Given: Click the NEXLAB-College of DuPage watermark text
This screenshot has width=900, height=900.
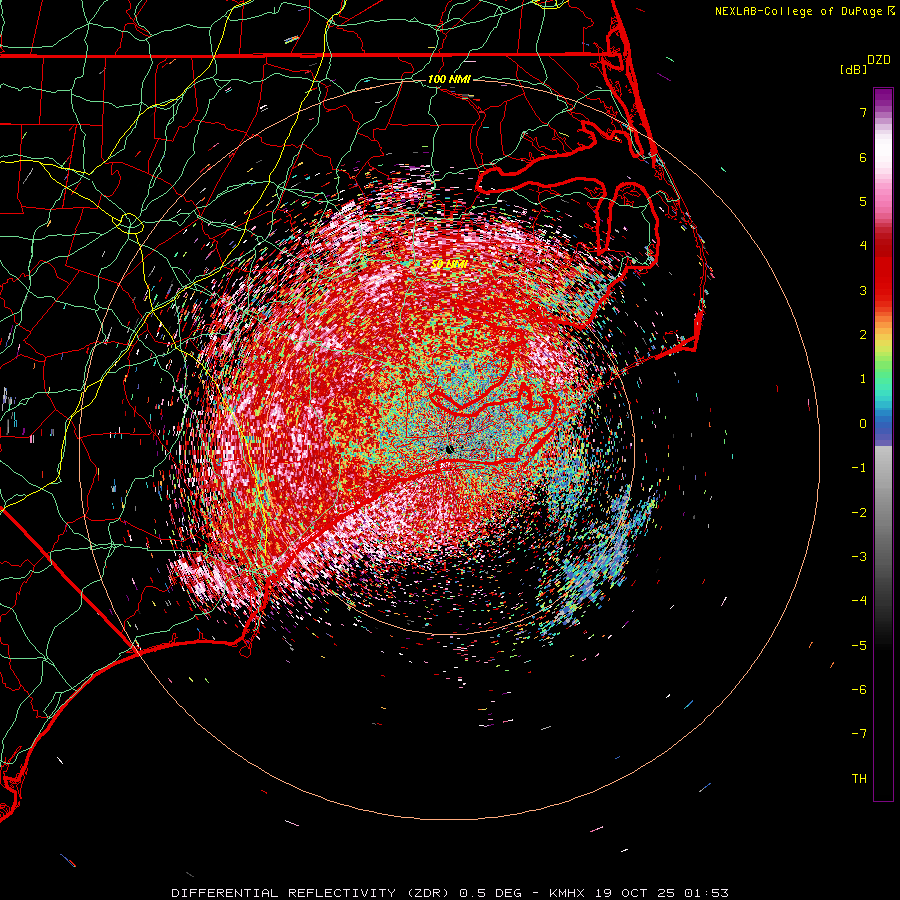Looking at the screenshot, I should 805,11.
